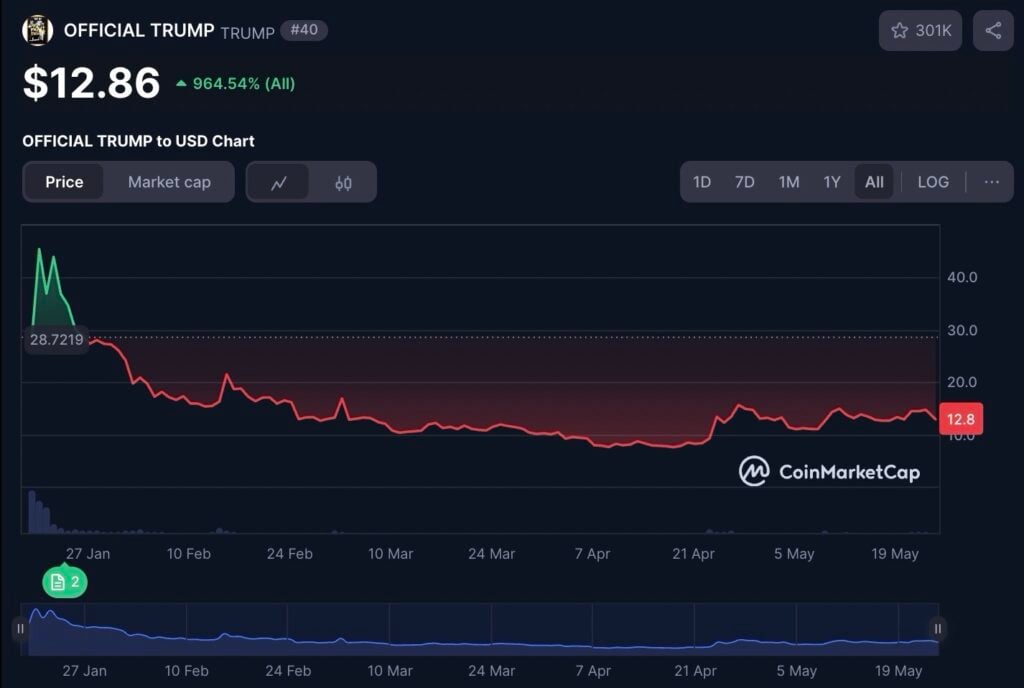Add coin to watchlist via star 301K
Viewport: 1024px width, 688px height.
click(920, 31)
